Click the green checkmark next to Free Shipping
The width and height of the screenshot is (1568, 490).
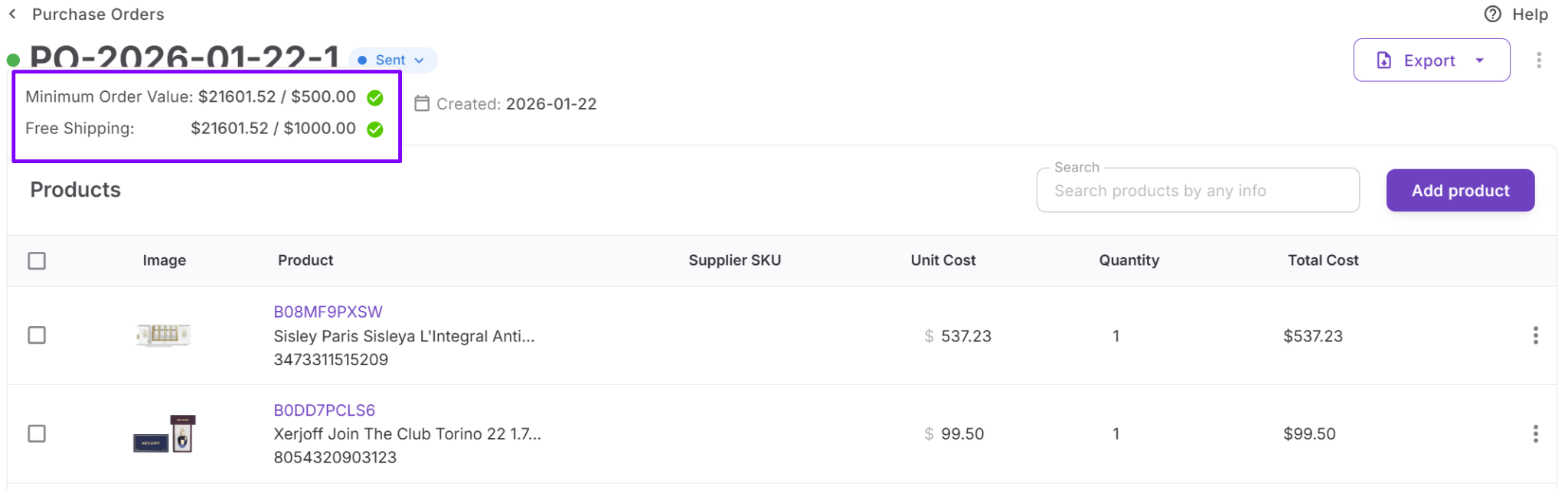pos(374,129)
